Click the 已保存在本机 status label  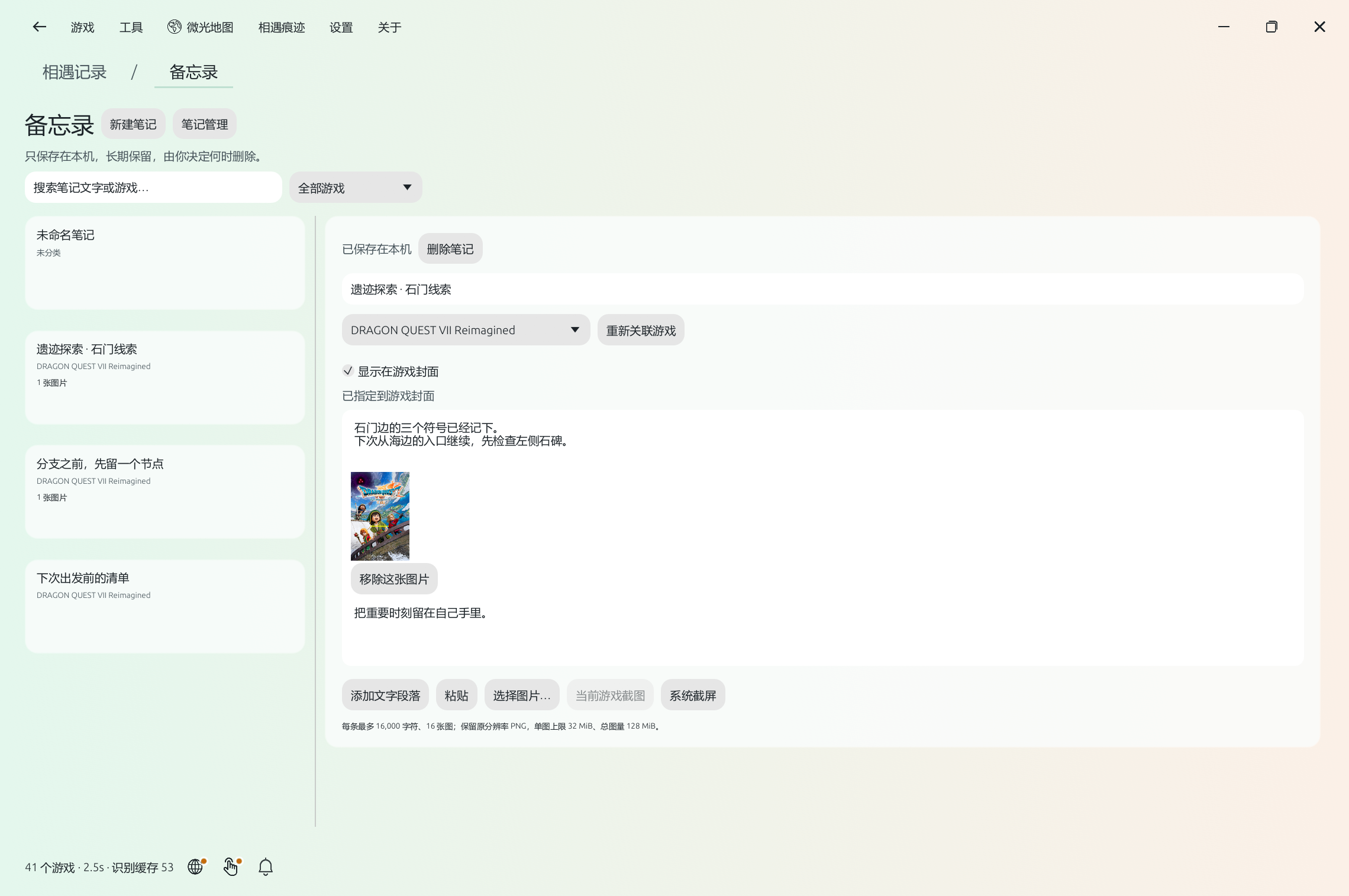point(376,249)
